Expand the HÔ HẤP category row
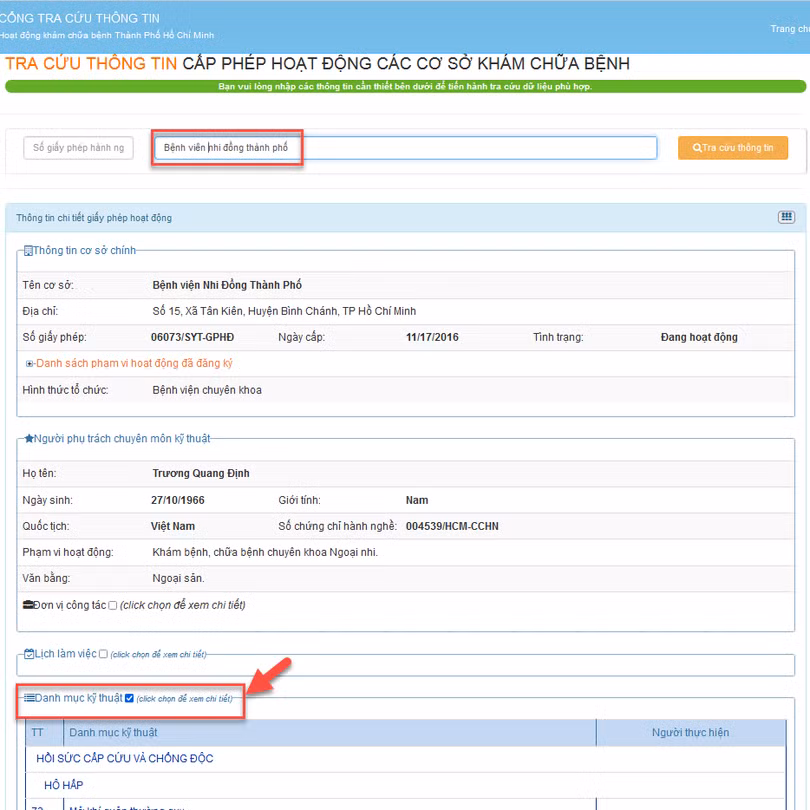This screenshot has height=810, width=810. [x=63, y=786]
